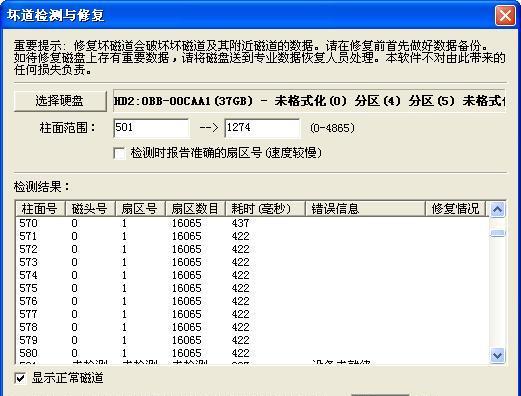This screenshot has height=396, width=521.
Task: Select the row for cylinder 577
Action: (252, 314)
